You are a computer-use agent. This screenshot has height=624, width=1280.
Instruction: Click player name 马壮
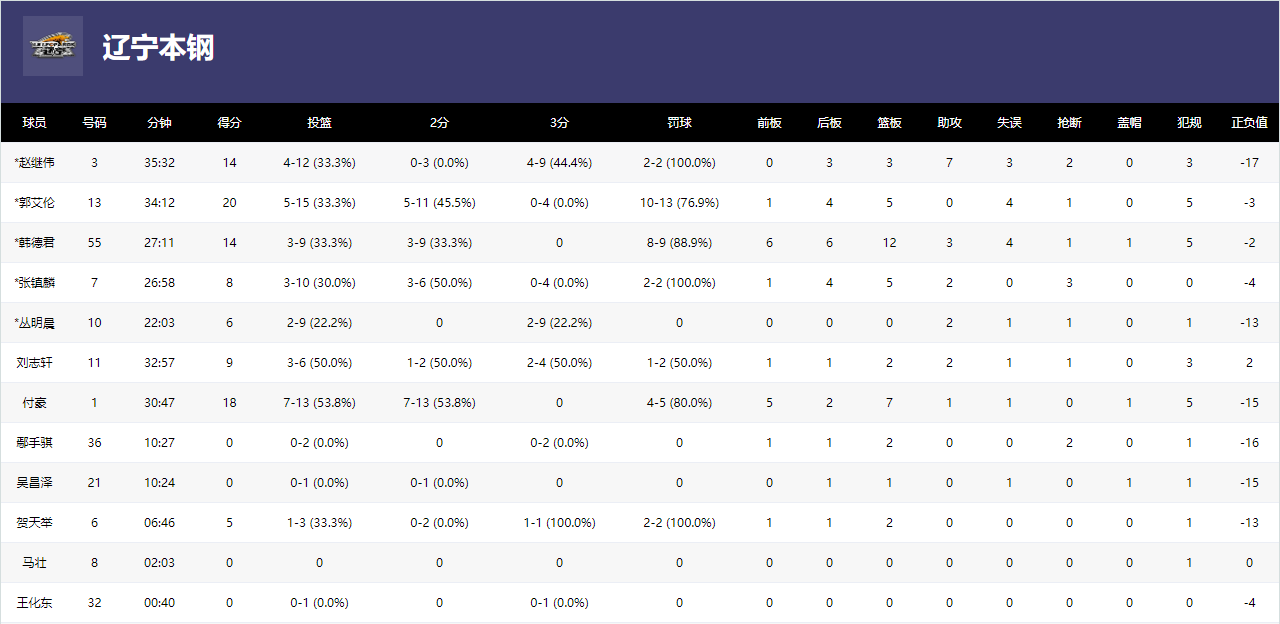click(x=35, y=563)
